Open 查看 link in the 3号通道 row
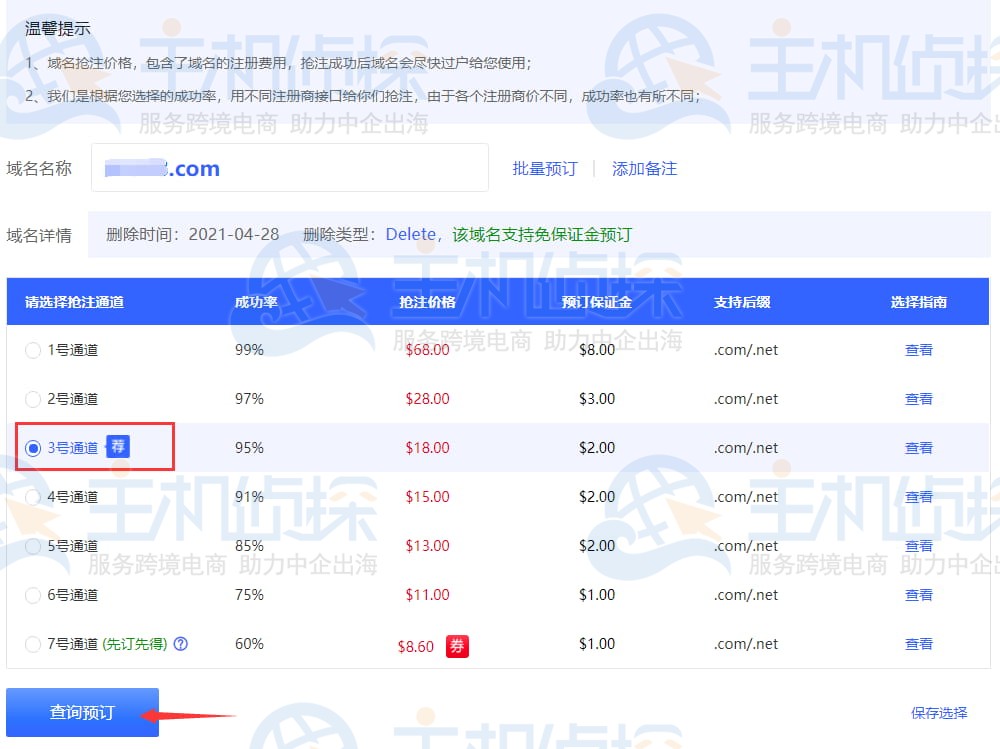 click(918, 448)
